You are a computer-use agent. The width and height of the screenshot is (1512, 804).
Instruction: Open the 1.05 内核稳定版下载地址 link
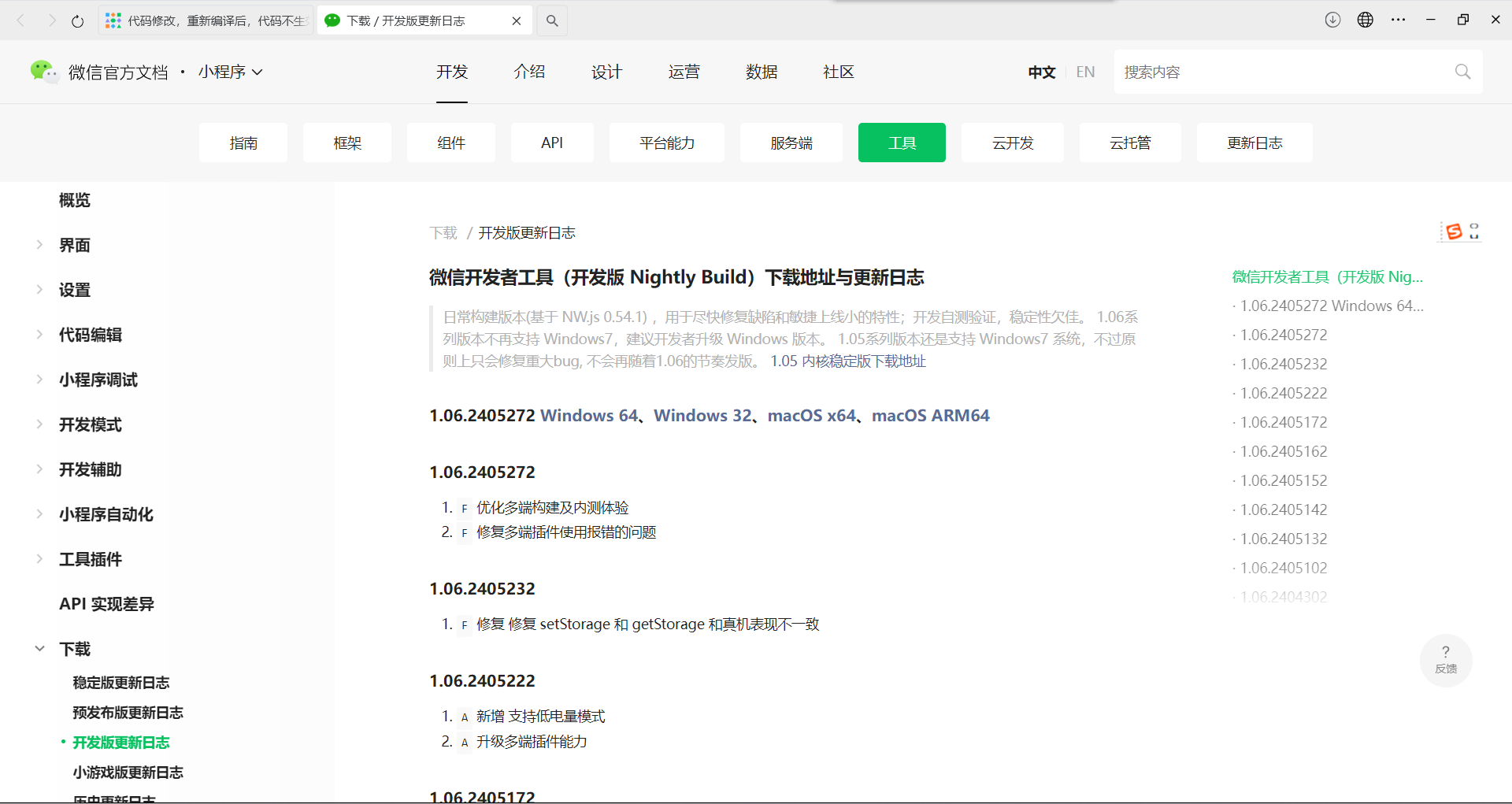click(x=848, y=361)
